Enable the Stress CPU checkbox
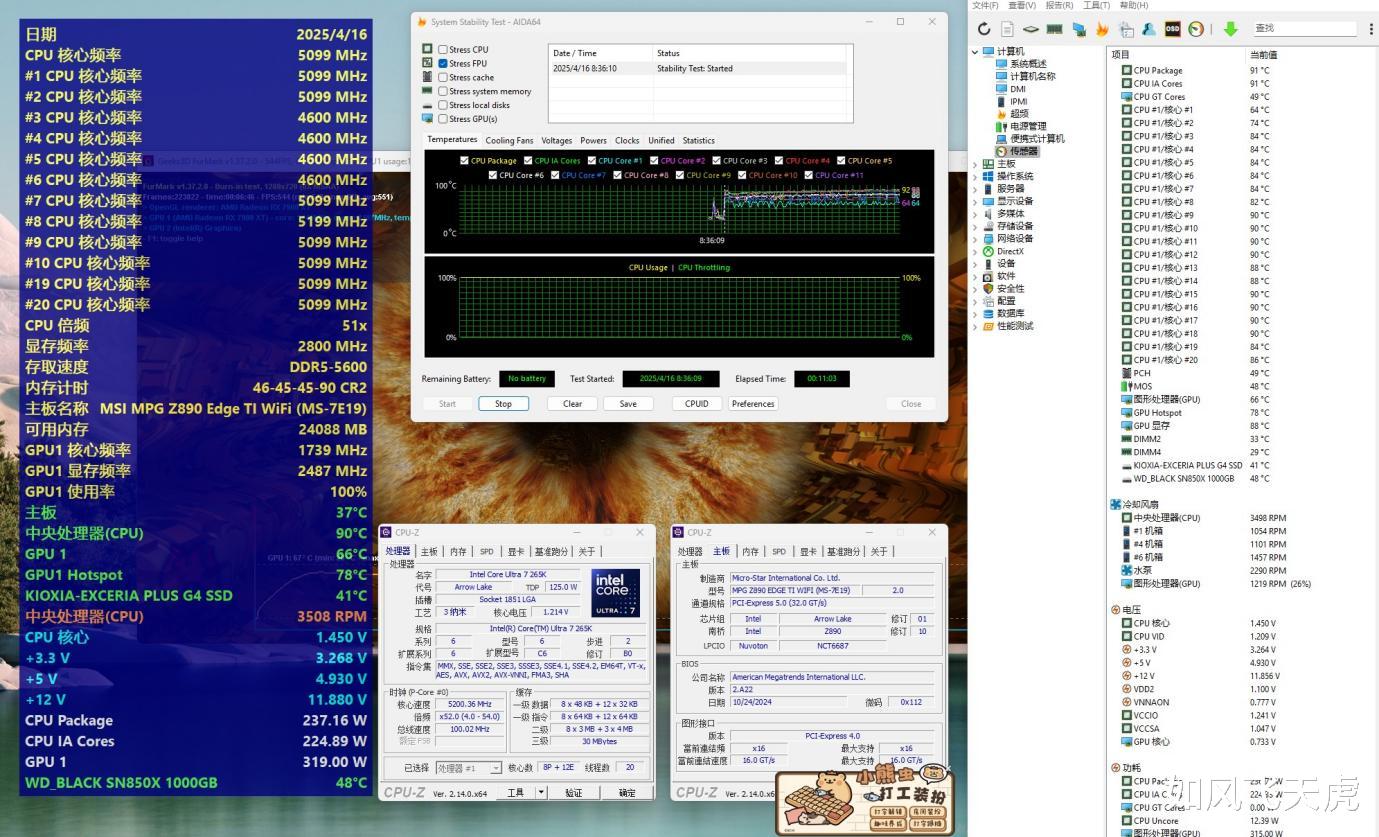The height and width of the screenshot is (837, 1379). click(x=443, y=49)
